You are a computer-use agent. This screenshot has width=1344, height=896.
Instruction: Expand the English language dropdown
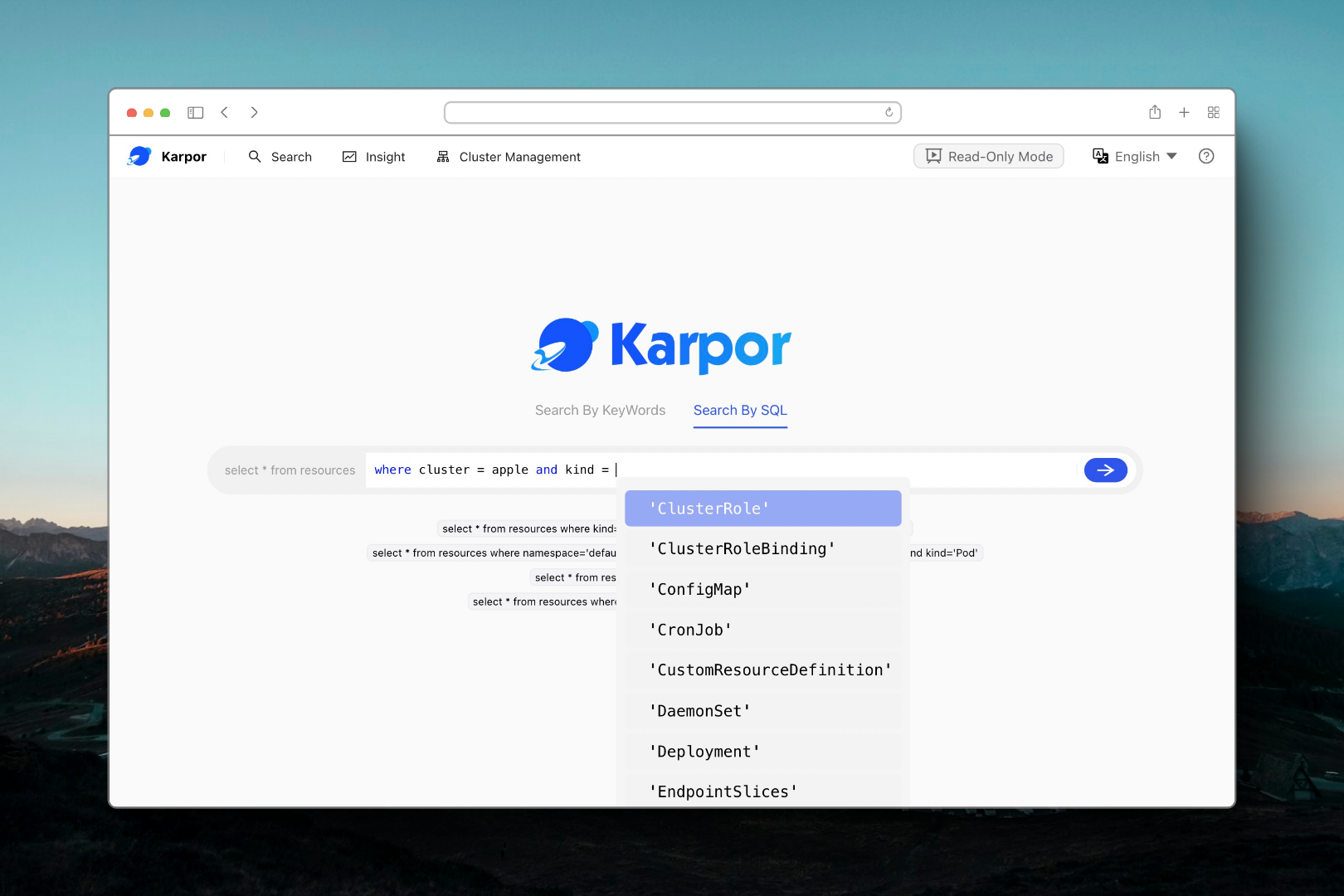click(1135, 156)
